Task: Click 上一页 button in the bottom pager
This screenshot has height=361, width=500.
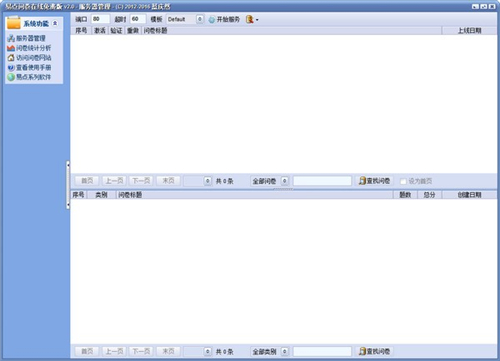Action: (x=114, y=351)
